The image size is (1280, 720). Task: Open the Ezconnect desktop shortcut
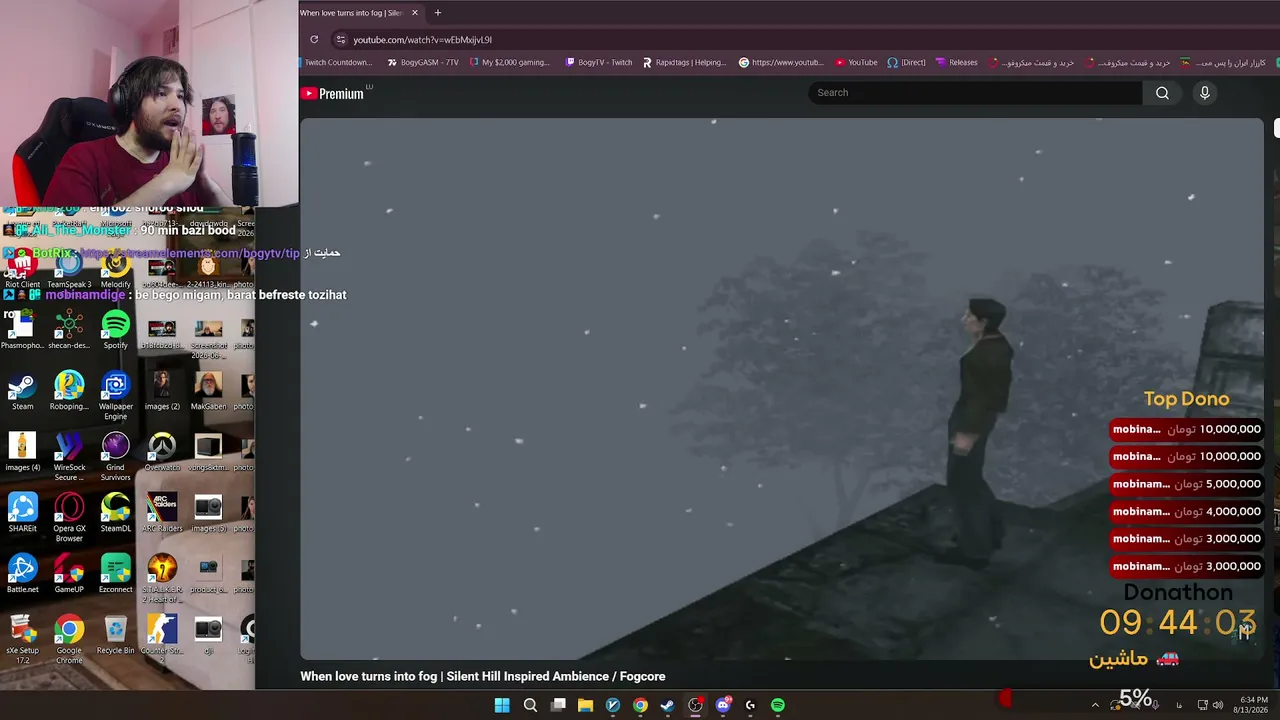115,575
